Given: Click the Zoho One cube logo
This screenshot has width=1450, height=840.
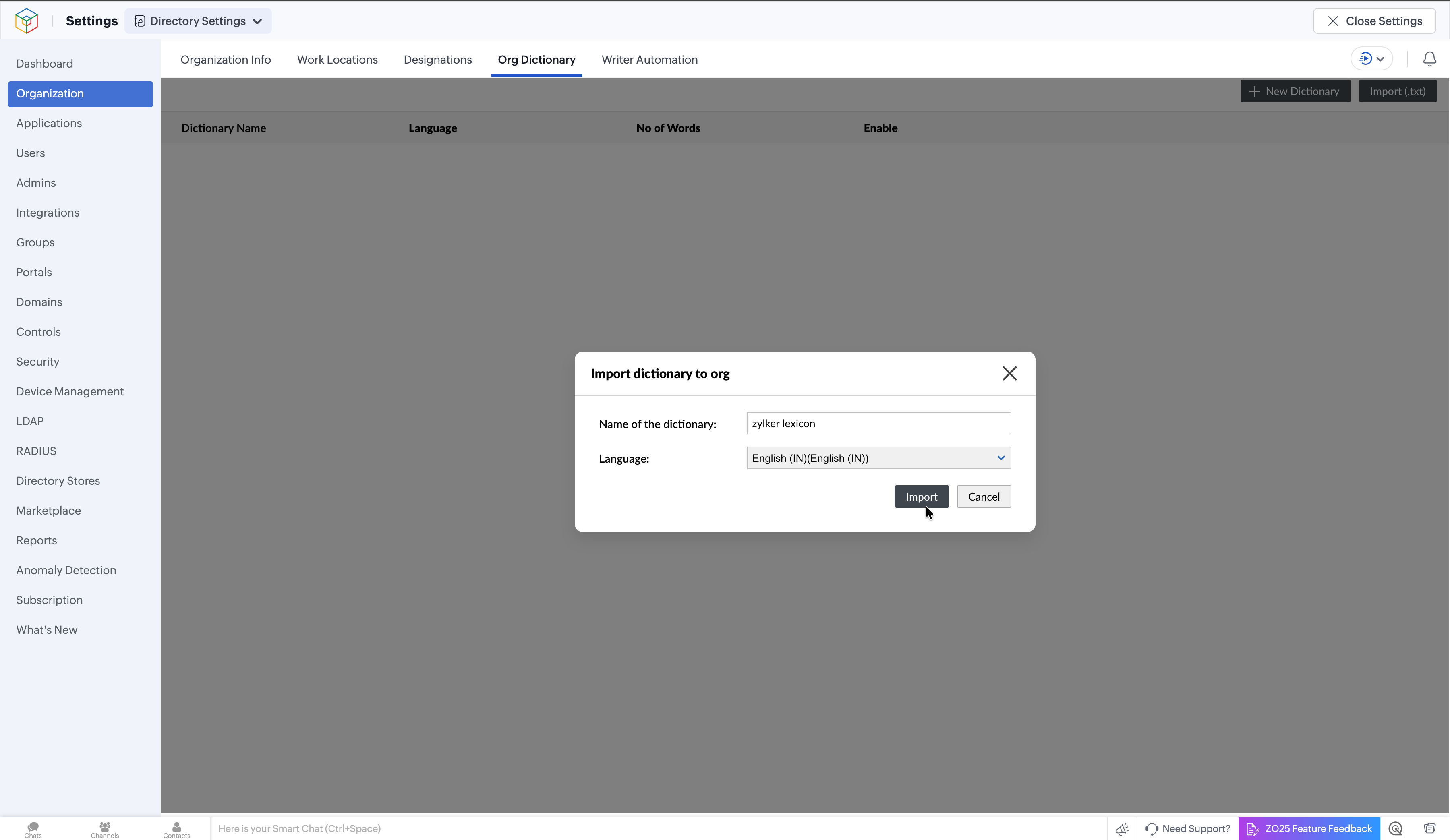Looking at the screenshot, I should tap(27, 21).
